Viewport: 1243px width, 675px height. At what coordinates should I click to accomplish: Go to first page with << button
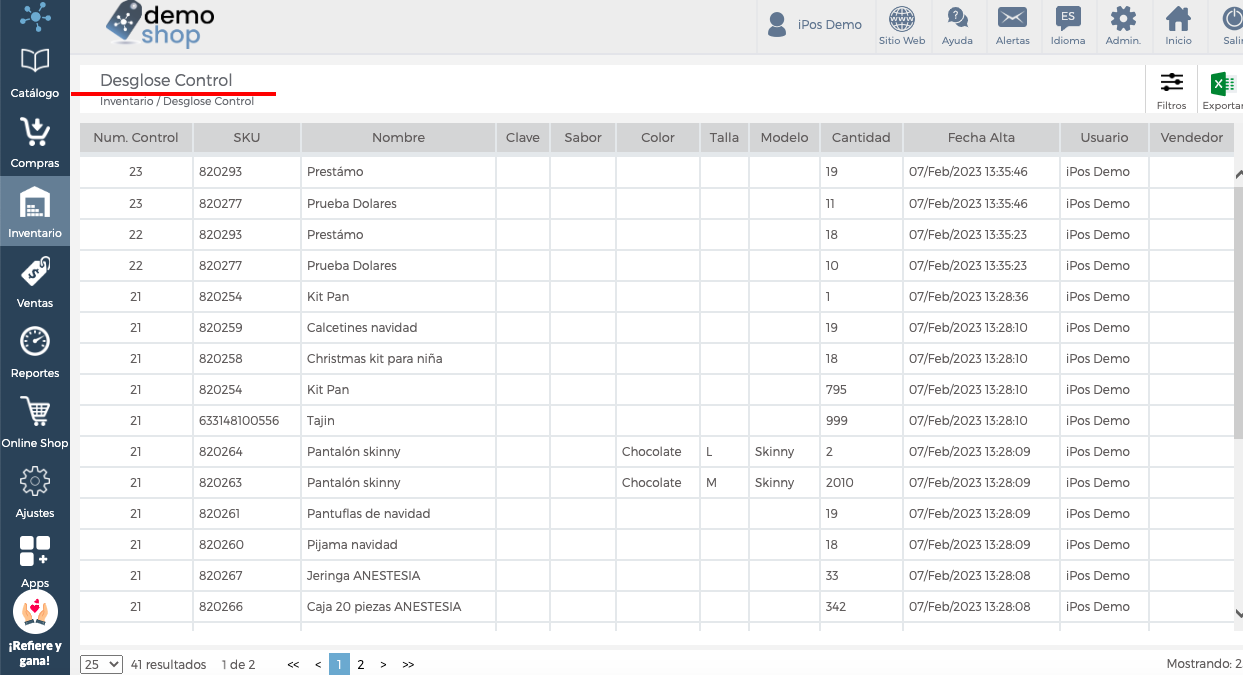(x=293, y=664)
